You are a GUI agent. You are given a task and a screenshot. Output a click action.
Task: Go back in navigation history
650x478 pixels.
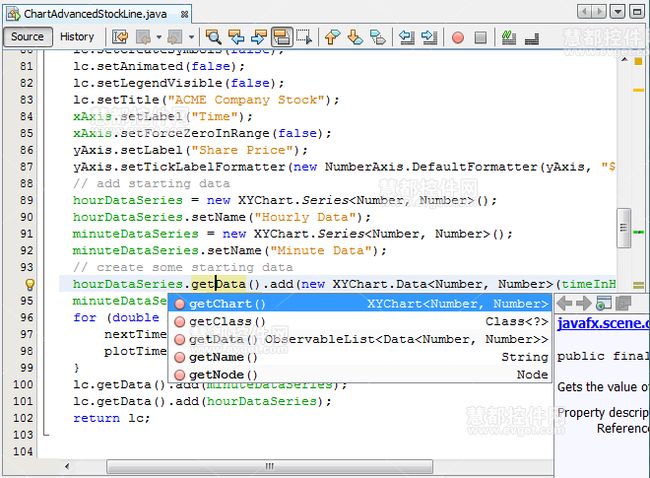click(x=143, y=37)
